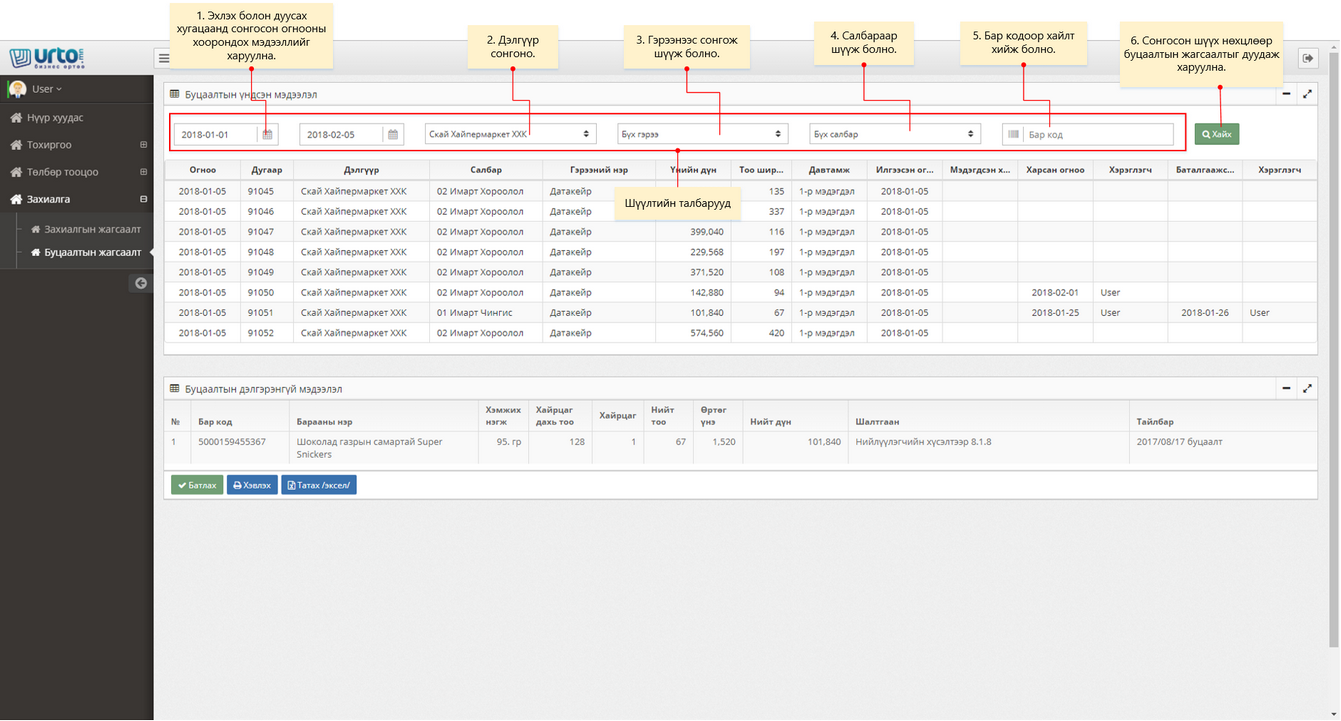Sort by the Харсан огноо column header
Image resolution: width=1341 pixels, height=721 pixels.
pos(1055,170)
